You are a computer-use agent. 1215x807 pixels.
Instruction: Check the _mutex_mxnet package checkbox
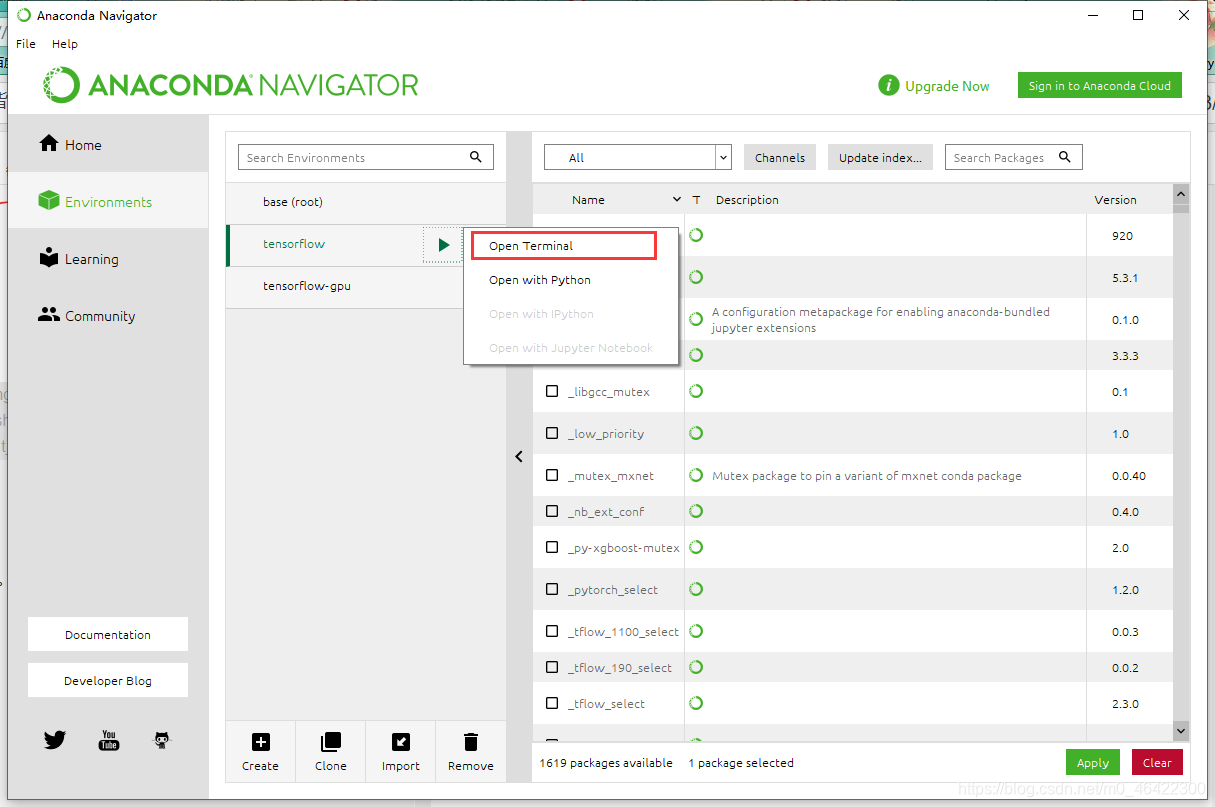[x=552, y=475]
